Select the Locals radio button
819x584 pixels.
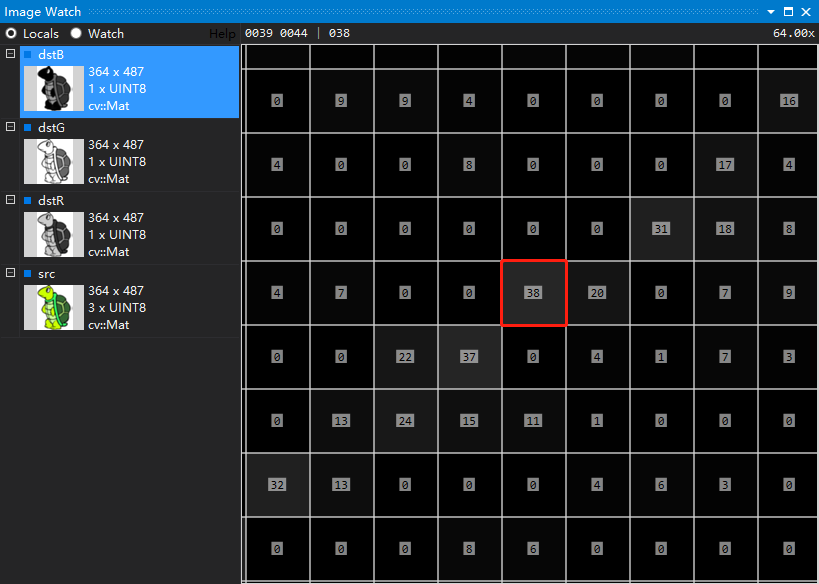point(9,33)
